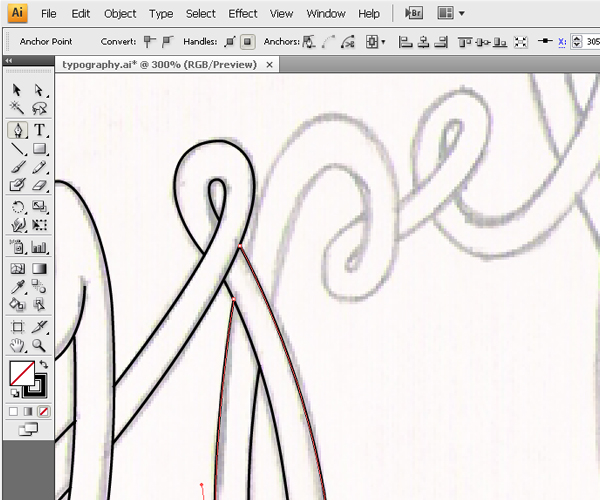Viewport: 600px width, 500px height.
Task: Connect selected end points
Action: (328, 41)
